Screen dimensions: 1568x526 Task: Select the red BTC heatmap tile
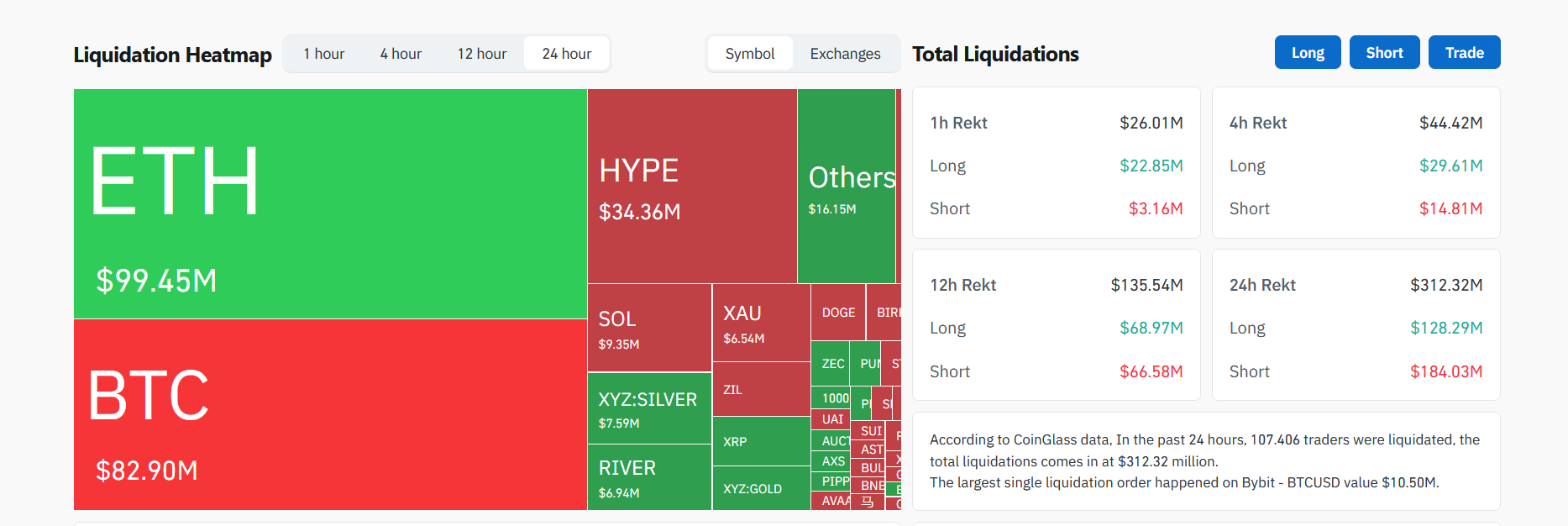330,414
